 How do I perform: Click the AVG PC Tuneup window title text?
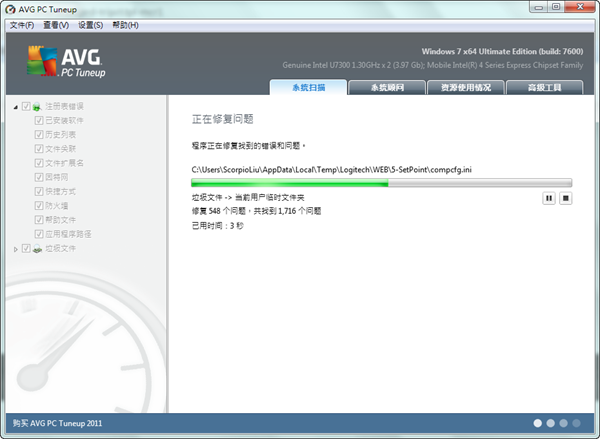(47, 10)
